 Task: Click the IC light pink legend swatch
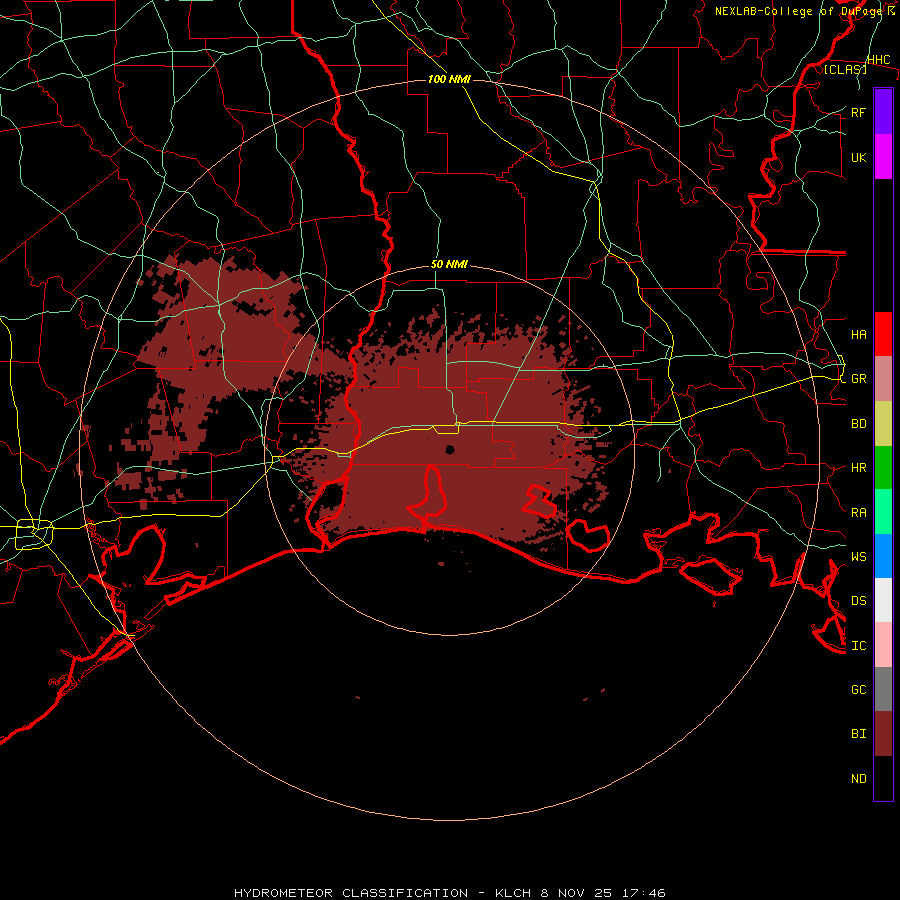pyautogui.click(x=883, y=645)
